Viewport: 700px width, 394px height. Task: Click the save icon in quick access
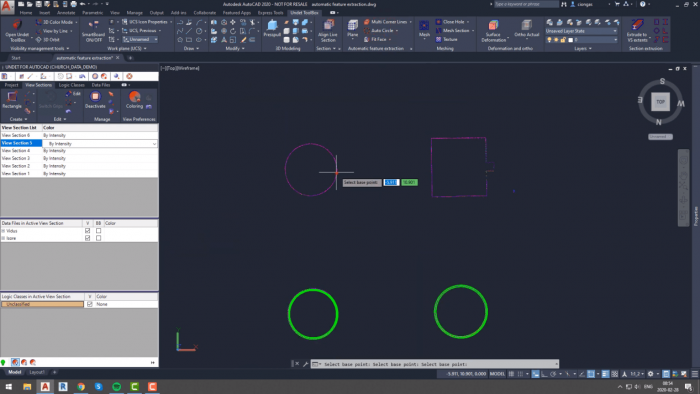click(x=38, y=4)
